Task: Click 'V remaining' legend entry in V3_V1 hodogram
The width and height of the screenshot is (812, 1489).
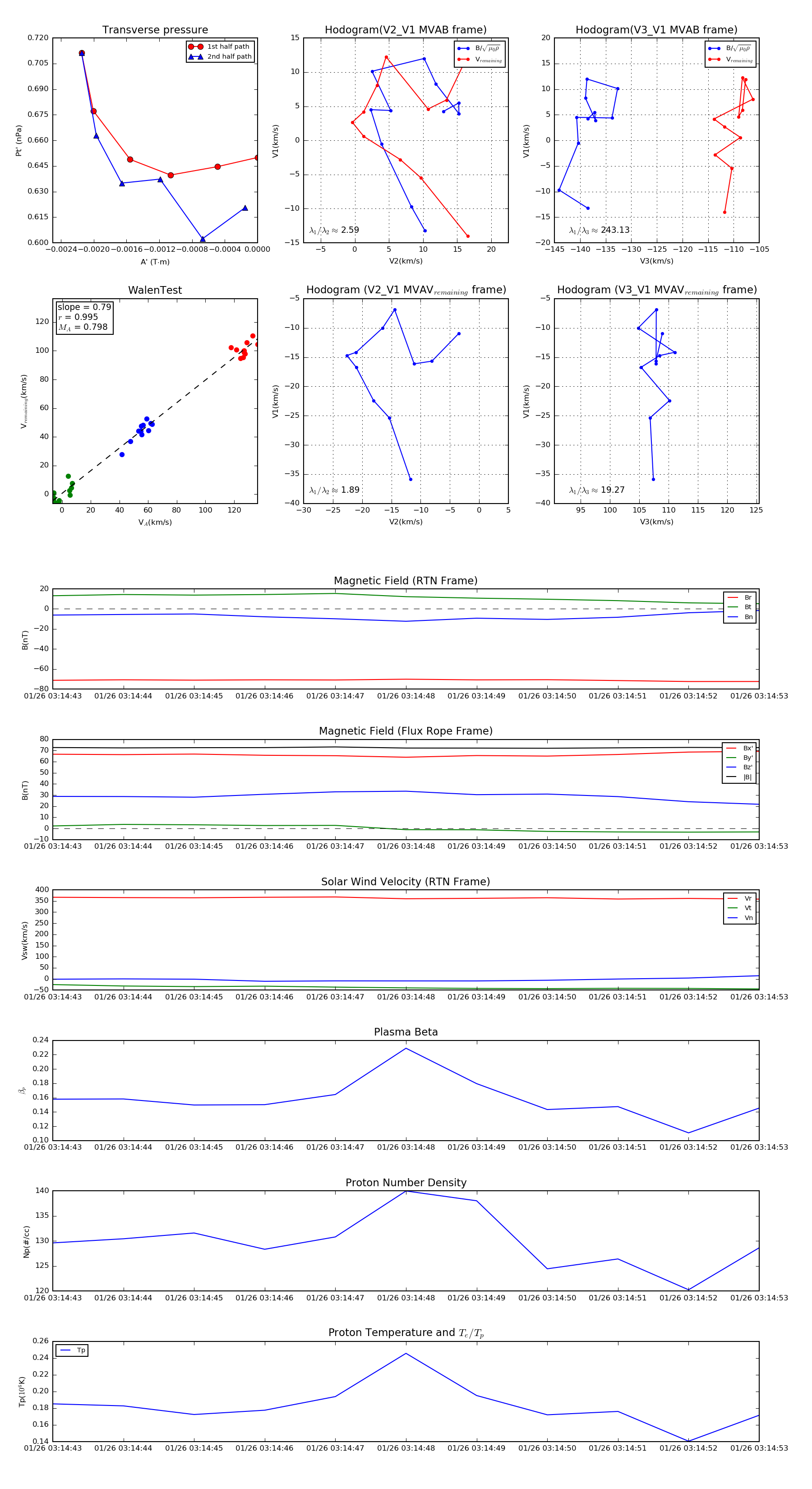Action: [x=730, y=60]
